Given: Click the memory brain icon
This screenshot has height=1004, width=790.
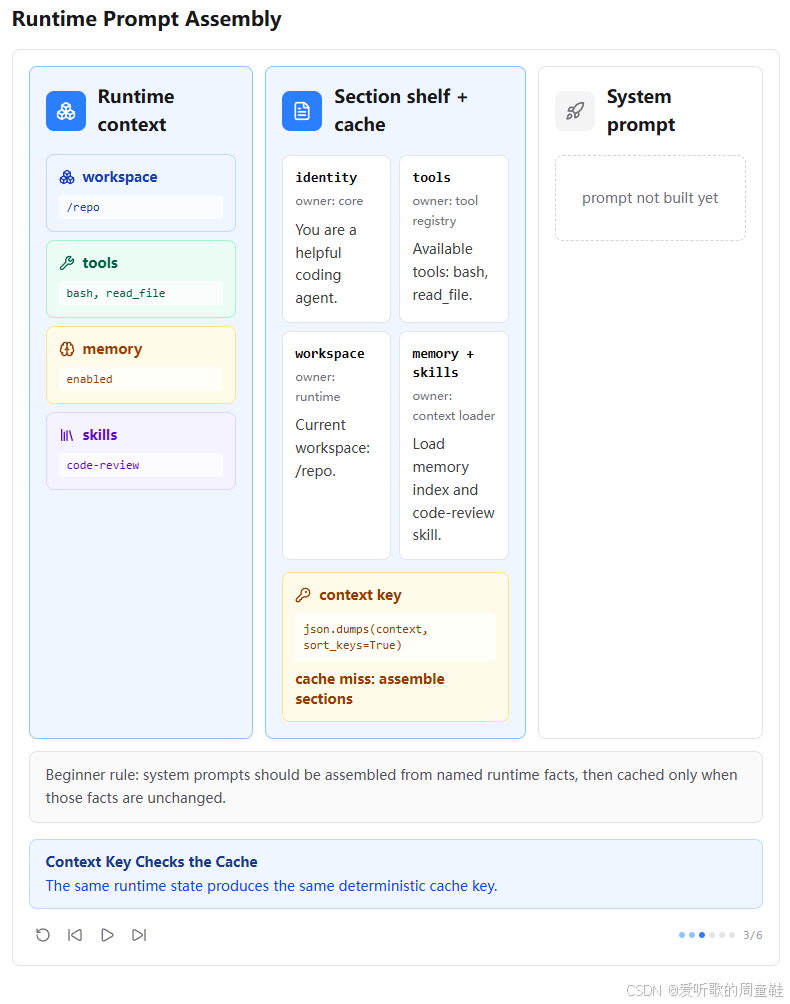Looking at the screenshot, I should [x=67, y=349].
